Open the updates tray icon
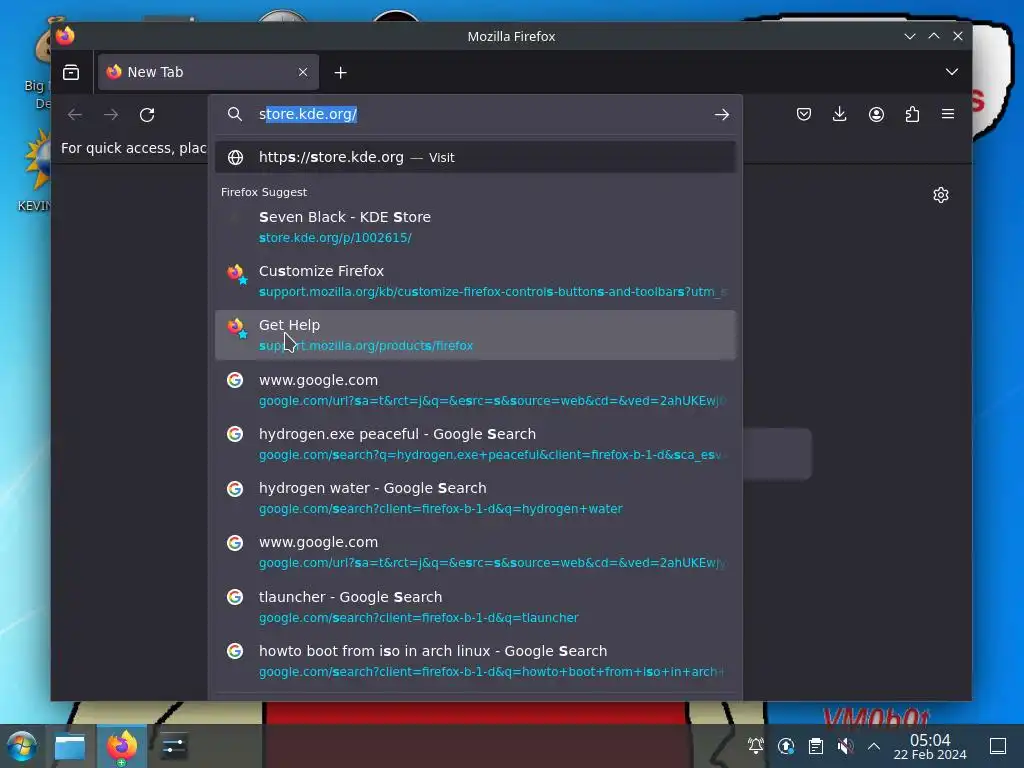Image resolution: width=1024 pixels, height=768 pixels. click(x=786, y=746)
